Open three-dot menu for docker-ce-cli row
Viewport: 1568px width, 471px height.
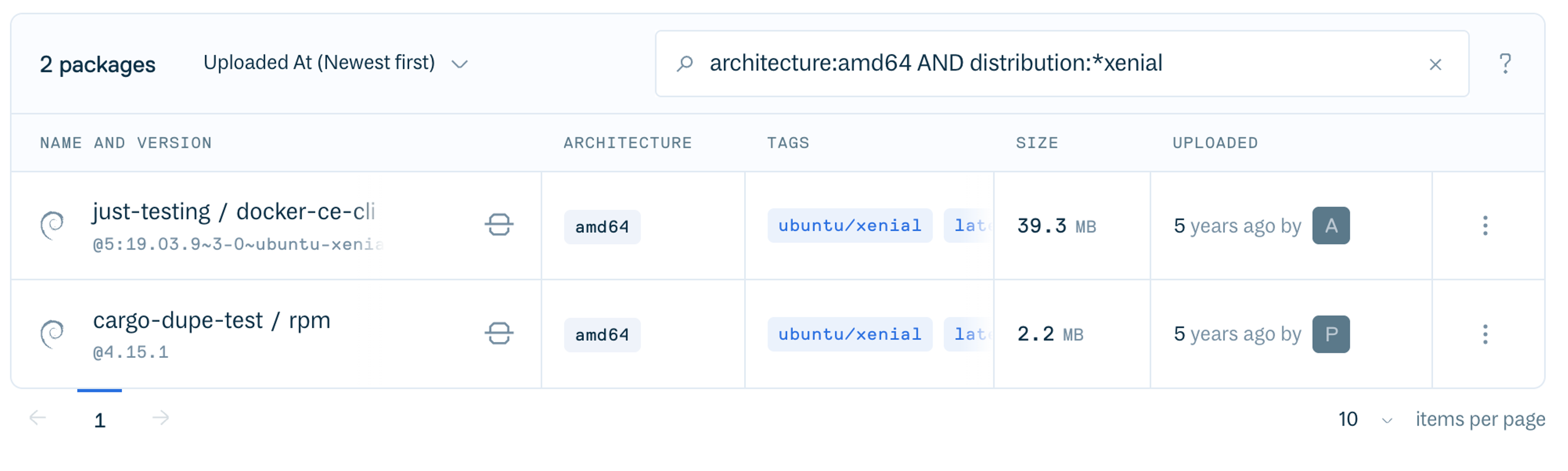point(1485,226)
